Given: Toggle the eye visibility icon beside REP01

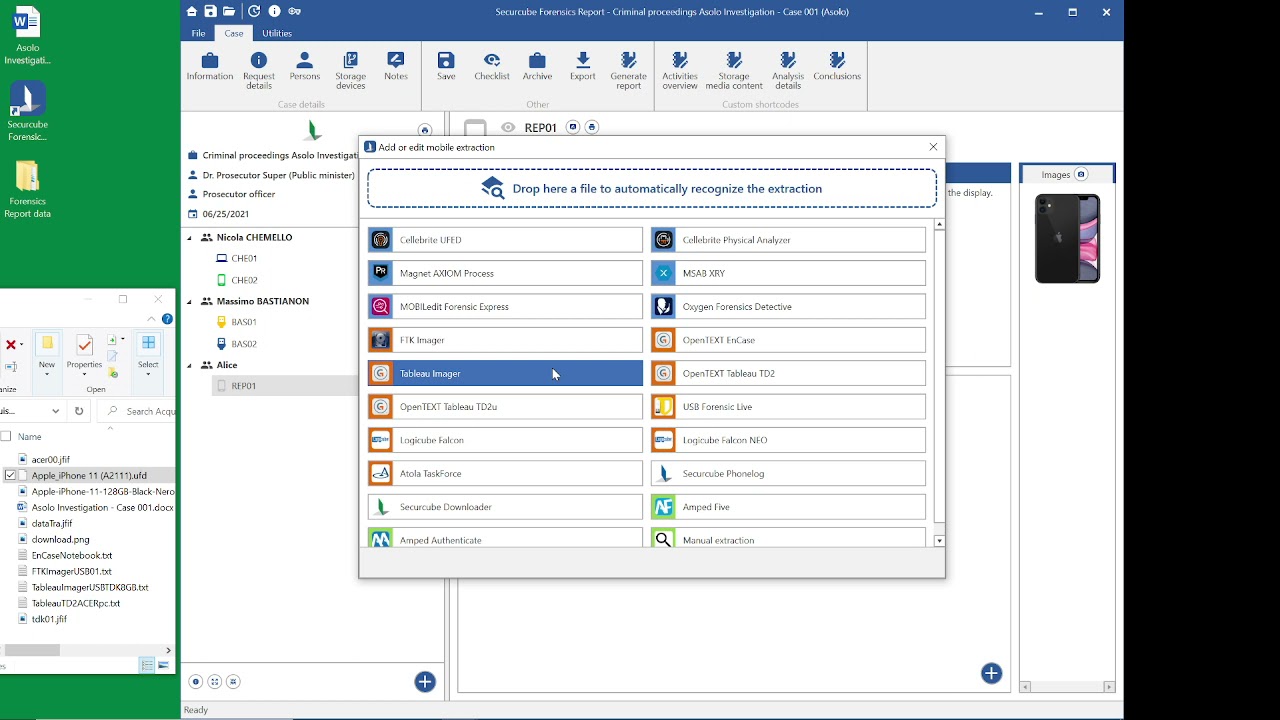Looking at the screenshot, I should (x=508, y=128).
